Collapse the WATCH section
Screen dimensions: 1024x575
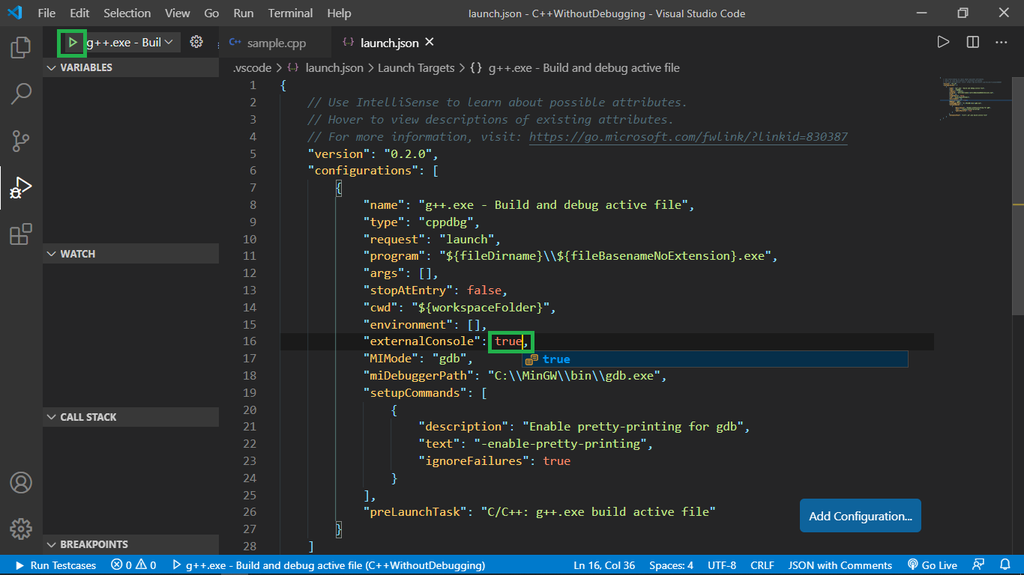point(131,254)
